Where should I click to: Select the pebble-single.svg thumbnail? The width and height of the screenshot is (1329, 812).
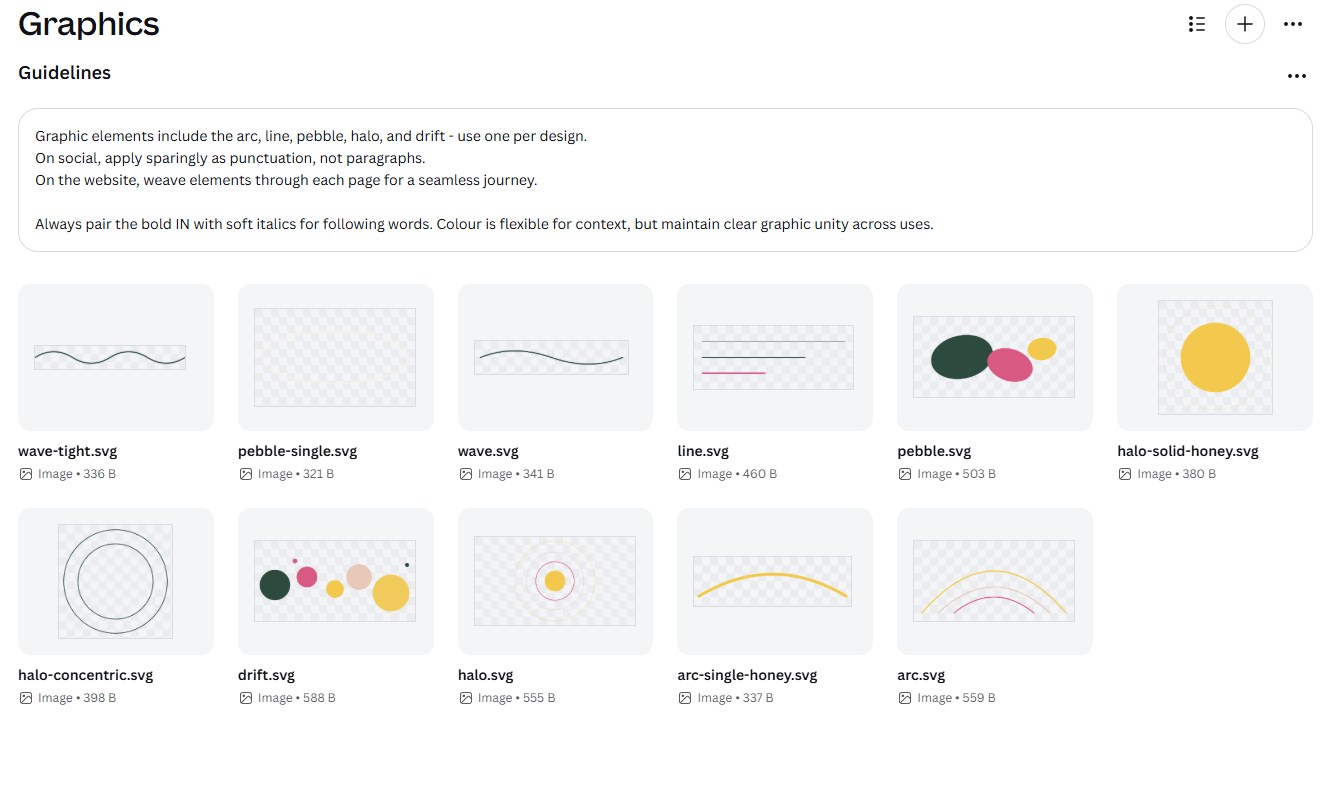pyautogui.click(x=336, y=357)
